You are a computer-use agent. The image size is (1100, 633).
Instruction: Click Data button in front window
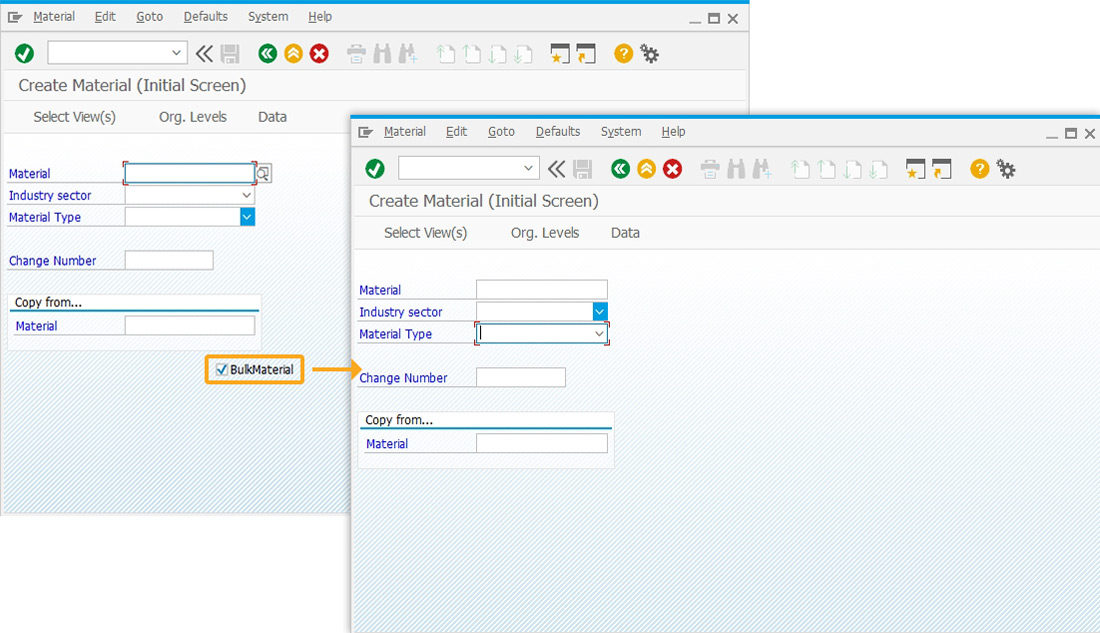pyautogui.click(x=625, y=233)
